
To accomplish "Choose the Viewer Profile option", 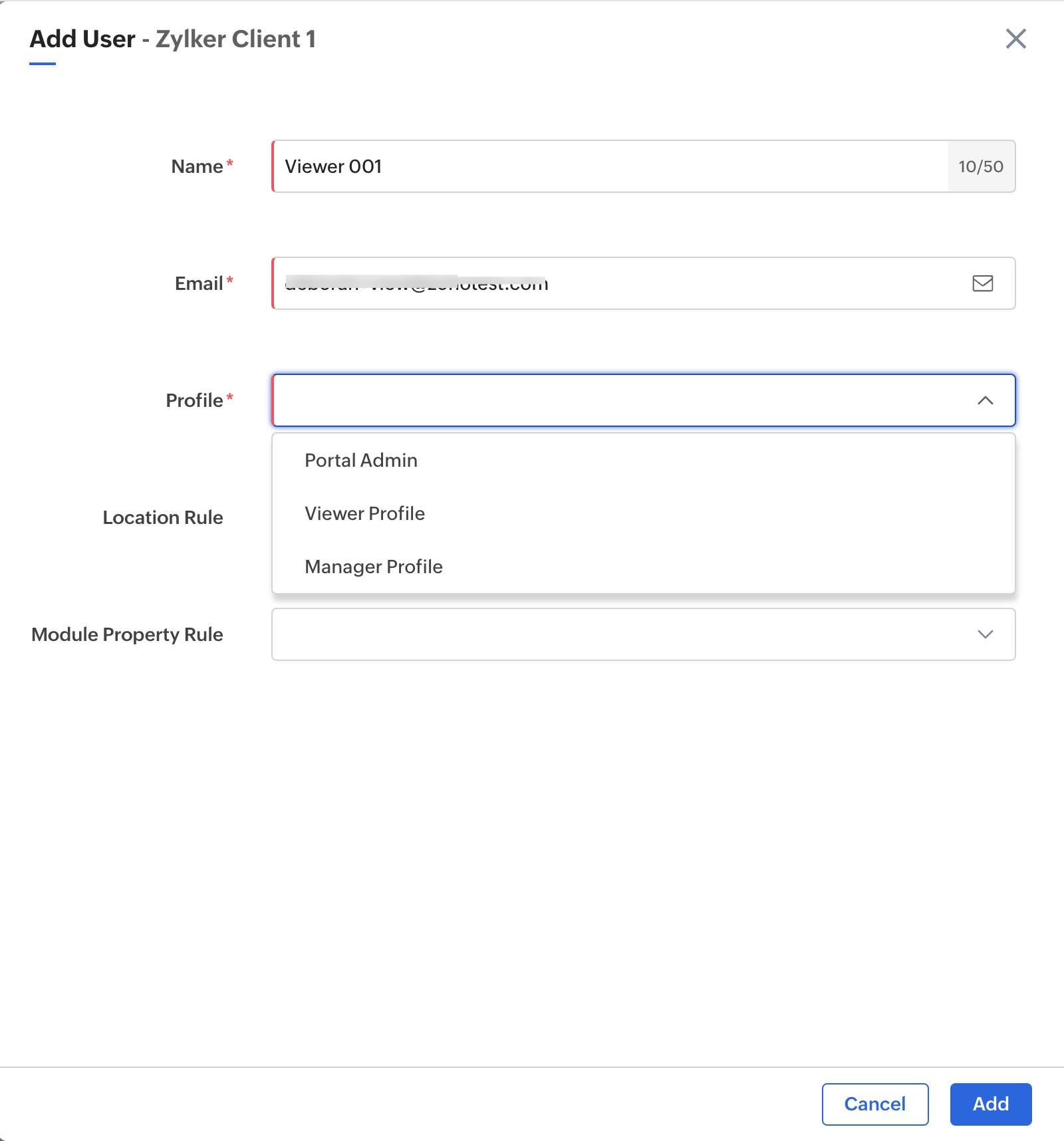I will point(364,513).
